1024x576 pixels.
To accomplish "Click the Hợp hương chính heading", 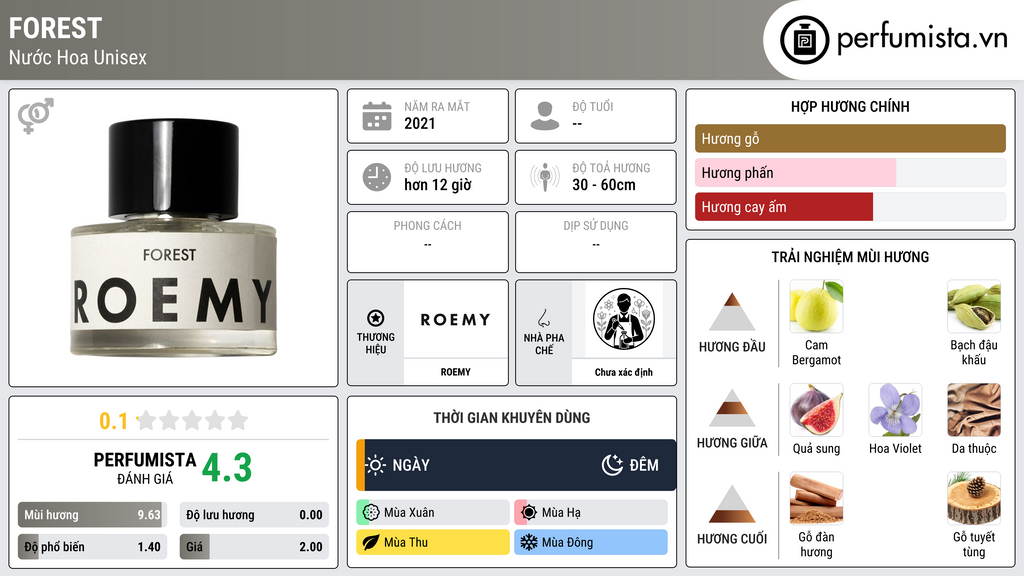I will 850,106.
